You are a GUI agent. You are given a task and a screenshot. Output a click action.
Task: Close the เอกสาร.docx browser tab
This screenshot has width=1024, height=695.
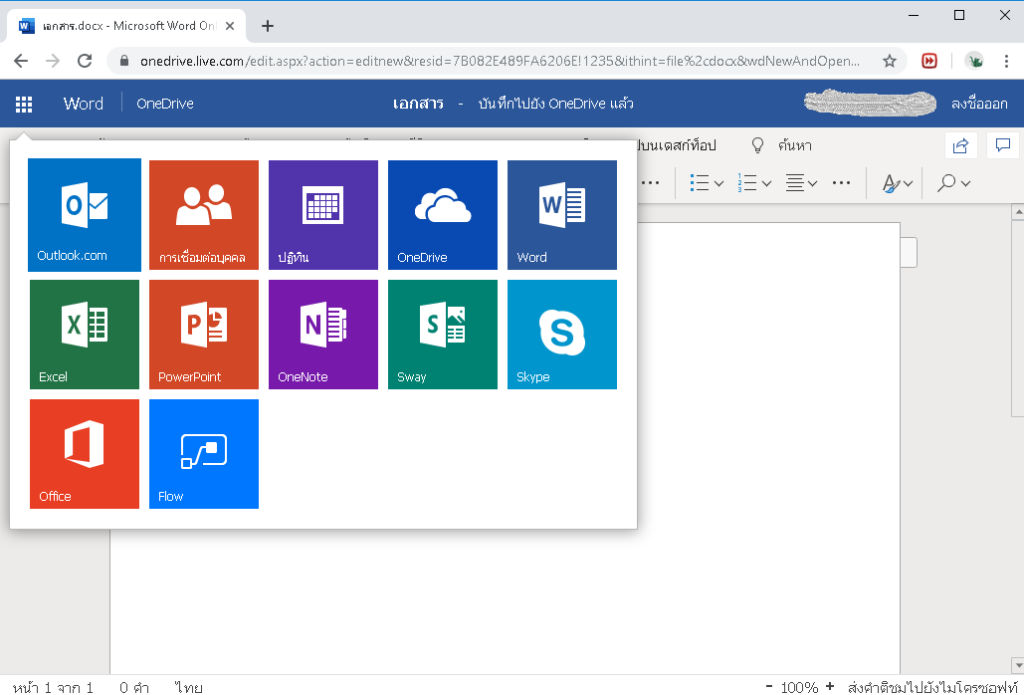pos(230,26)
